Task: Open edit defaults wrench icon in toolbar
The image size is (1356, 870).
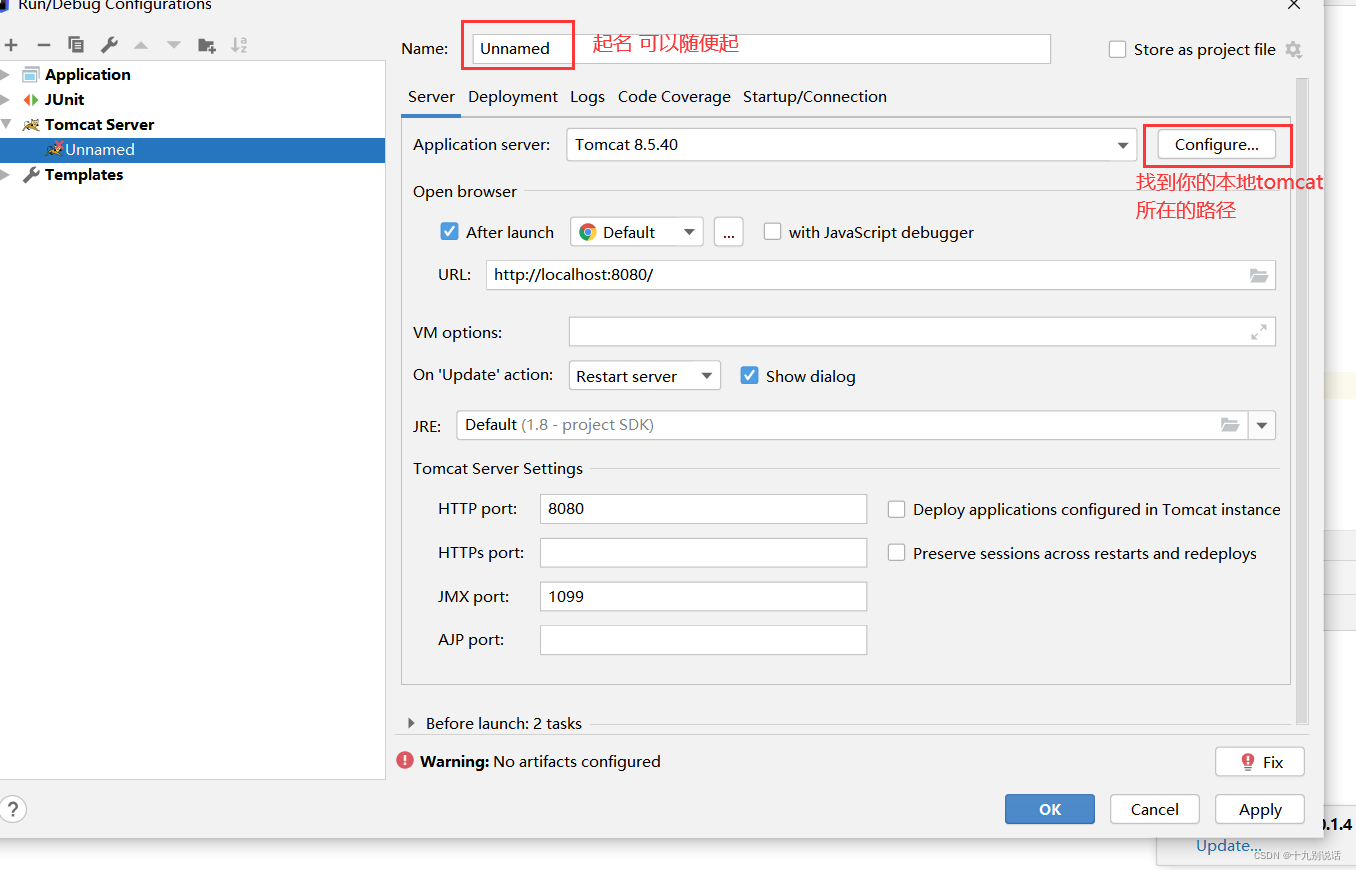Action: click(x=109, y=45)
